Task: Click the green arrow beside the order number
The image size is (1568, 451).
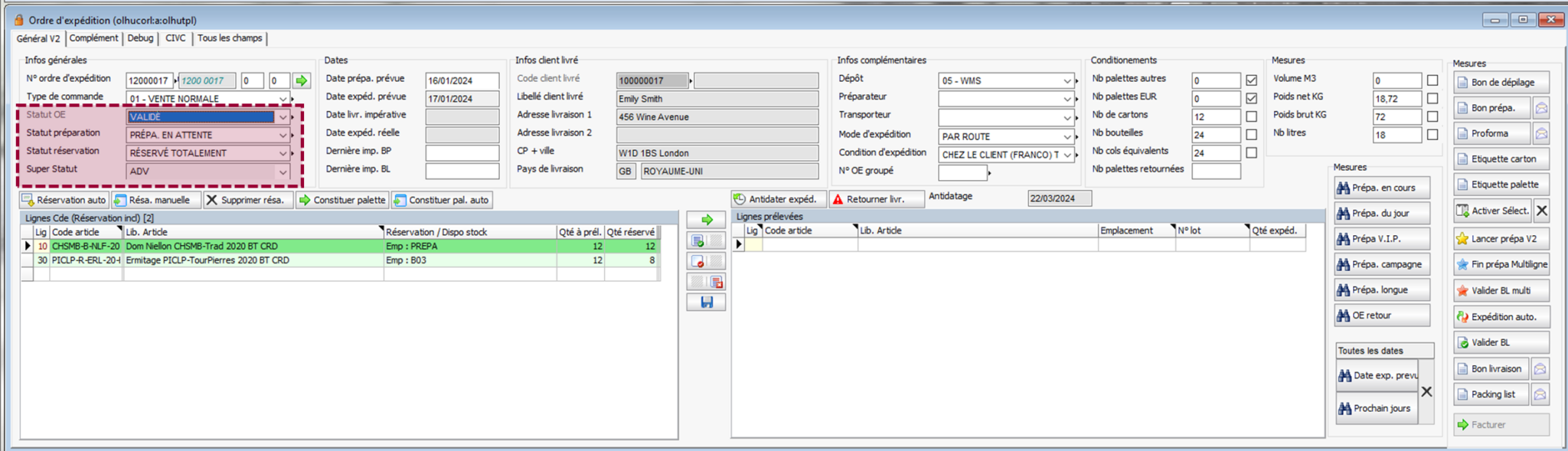Action: pyautogui.click(x=301, y=80)
